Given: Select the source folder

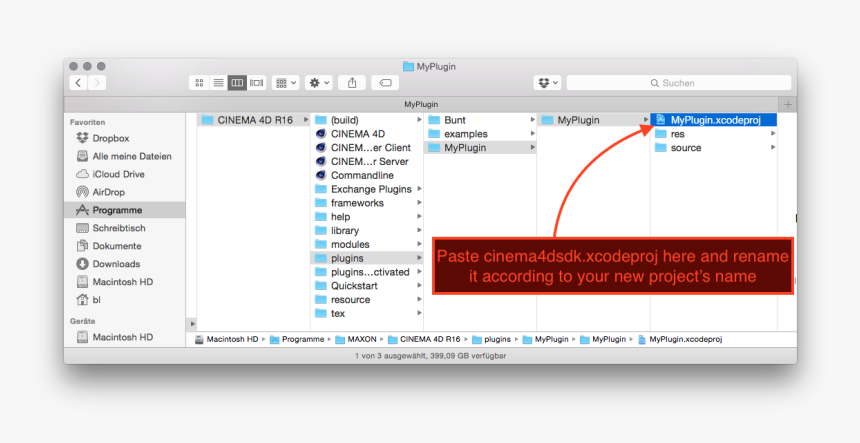Looking at the screenshot, I should pos(714,147).
